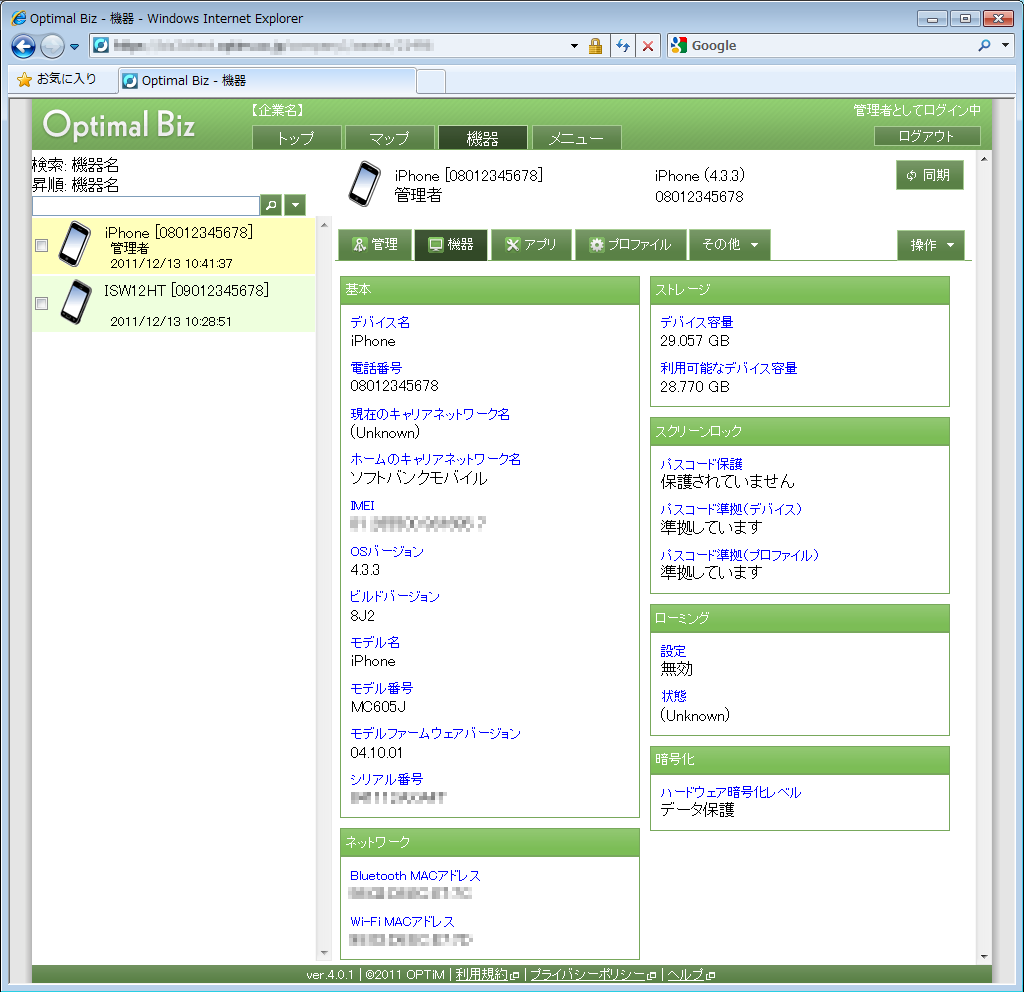The width and height of the screenshot is (1024, 992).
Task: Select the ISW12HT [09012345678] device row
Action: [x=174, y=304]
